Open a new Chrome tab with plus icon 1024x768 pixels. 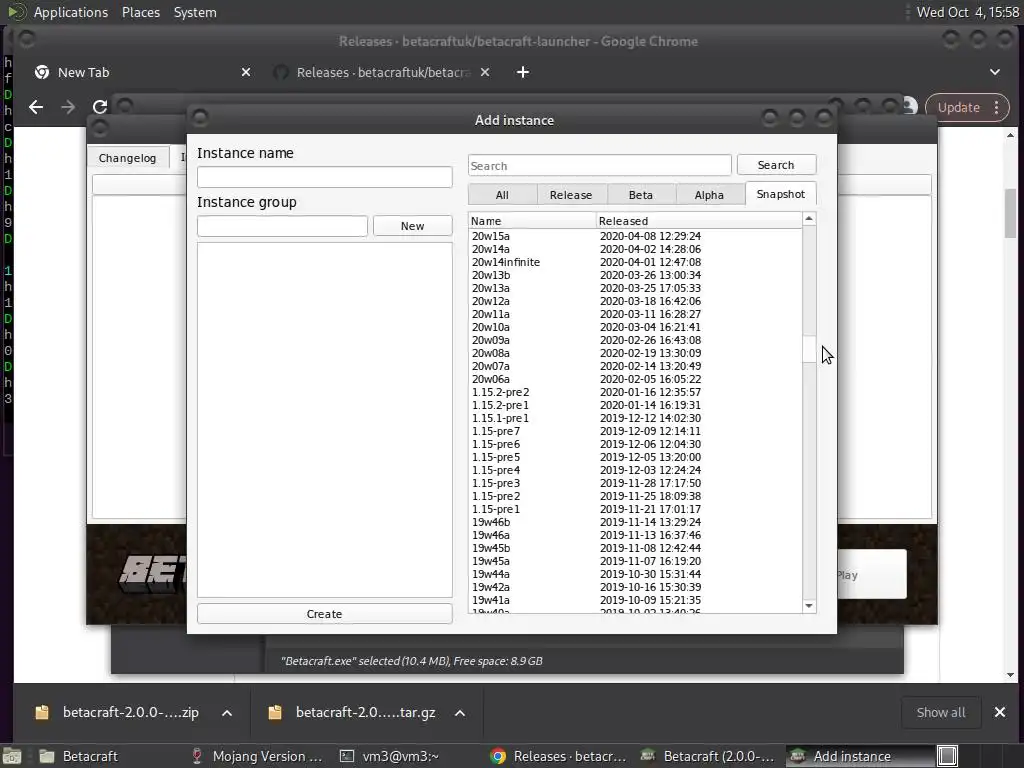tap(522, 72)
